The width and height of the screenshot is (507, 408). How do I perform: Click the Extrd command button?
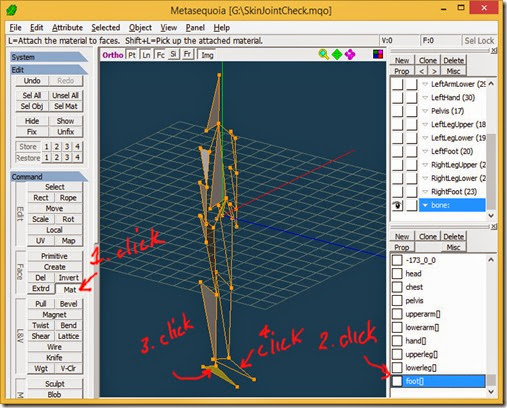click(x=41, y=288)
